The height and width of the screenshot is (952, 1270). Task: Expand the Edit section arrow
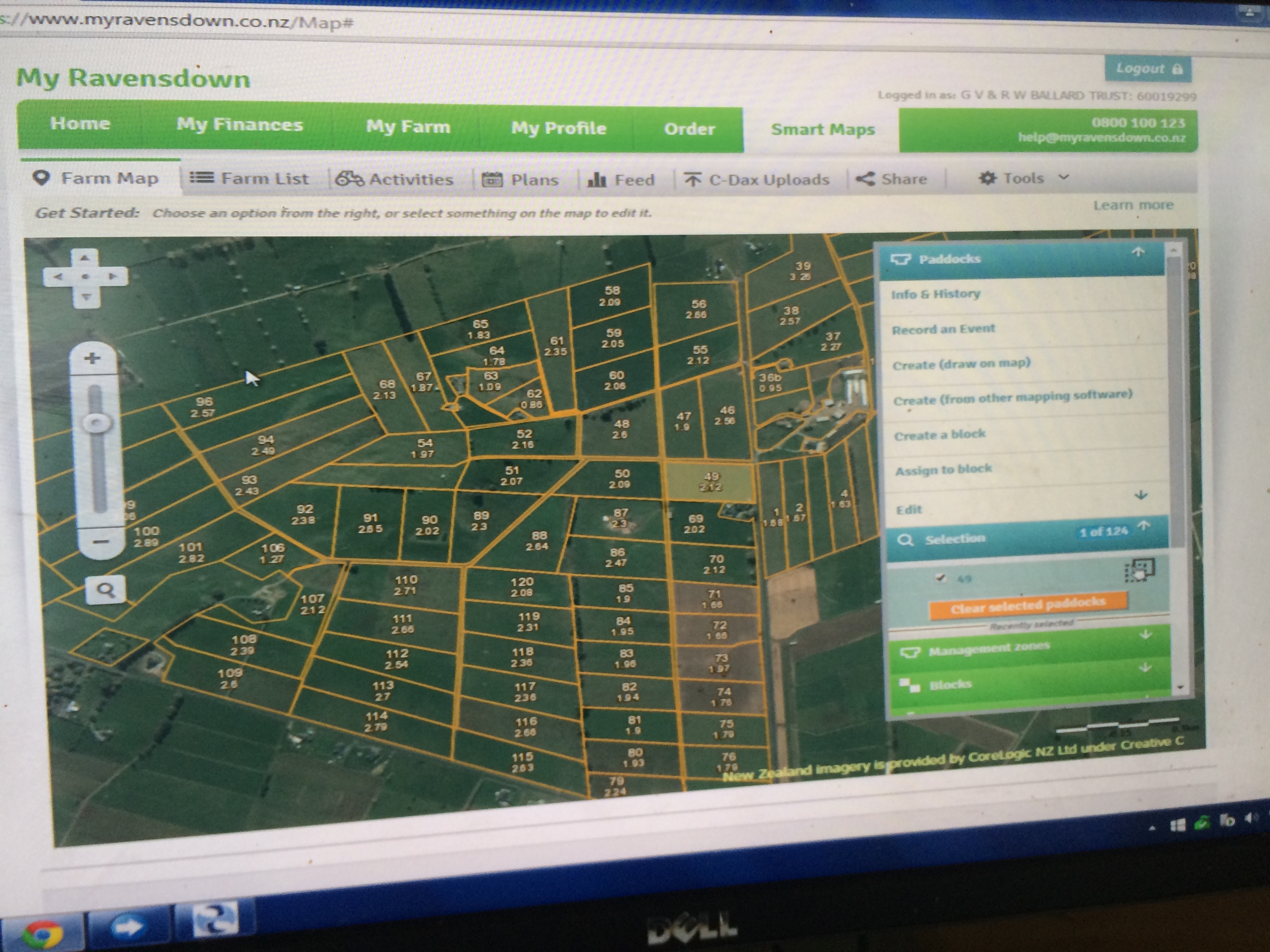[x=1141, y=495]
